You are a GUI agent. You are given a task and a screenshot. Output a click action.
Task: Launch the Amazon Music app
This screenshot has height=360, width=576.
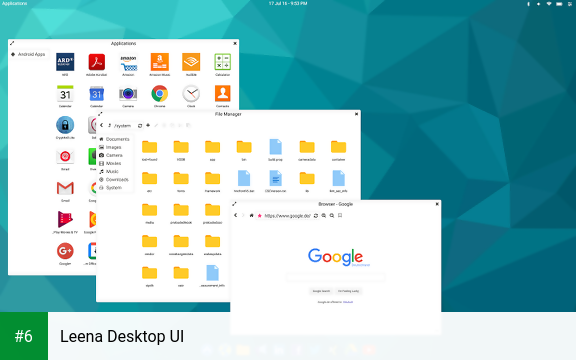160,62
